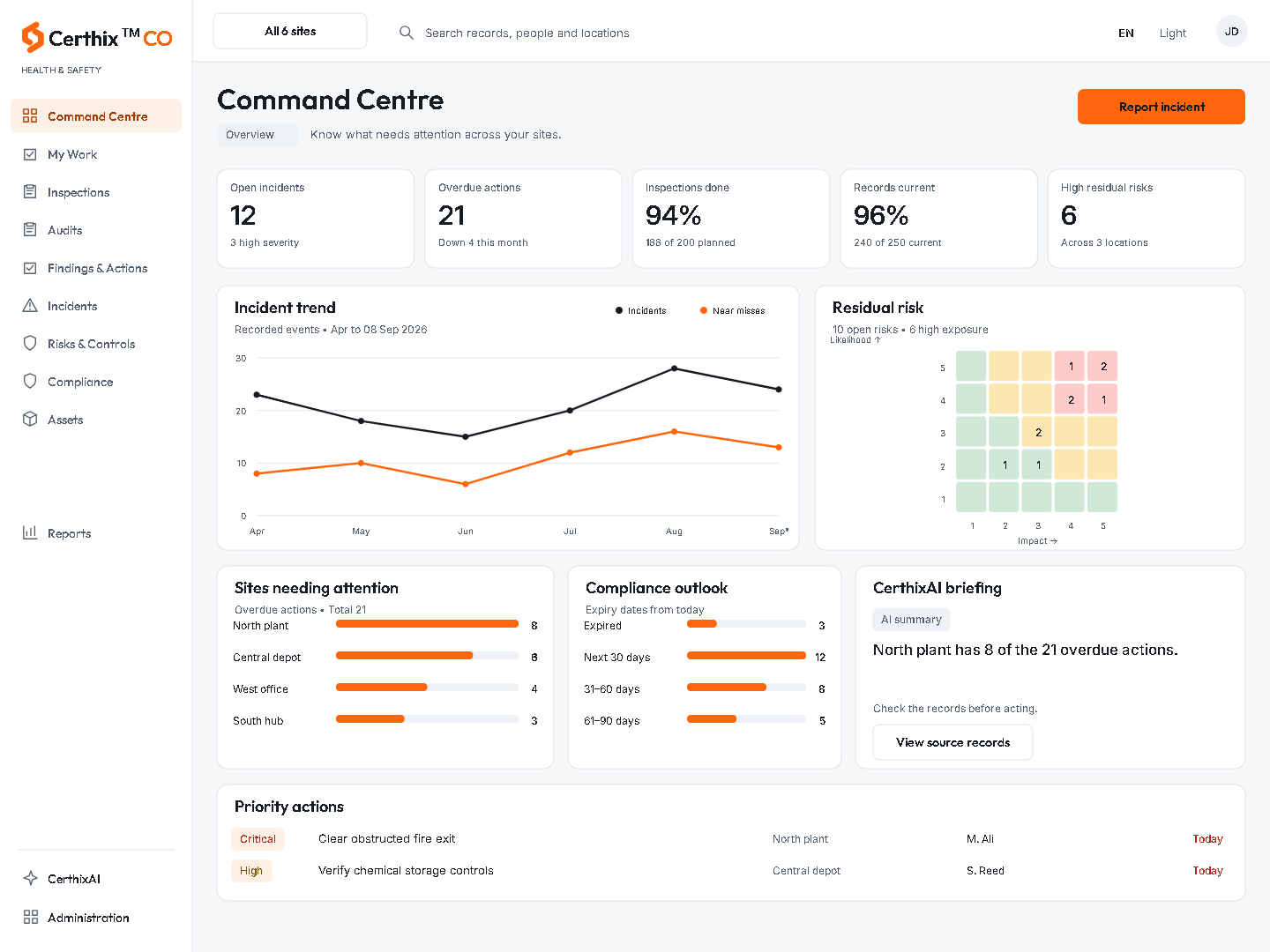Open Clear obstructed fire exit action

387,838
